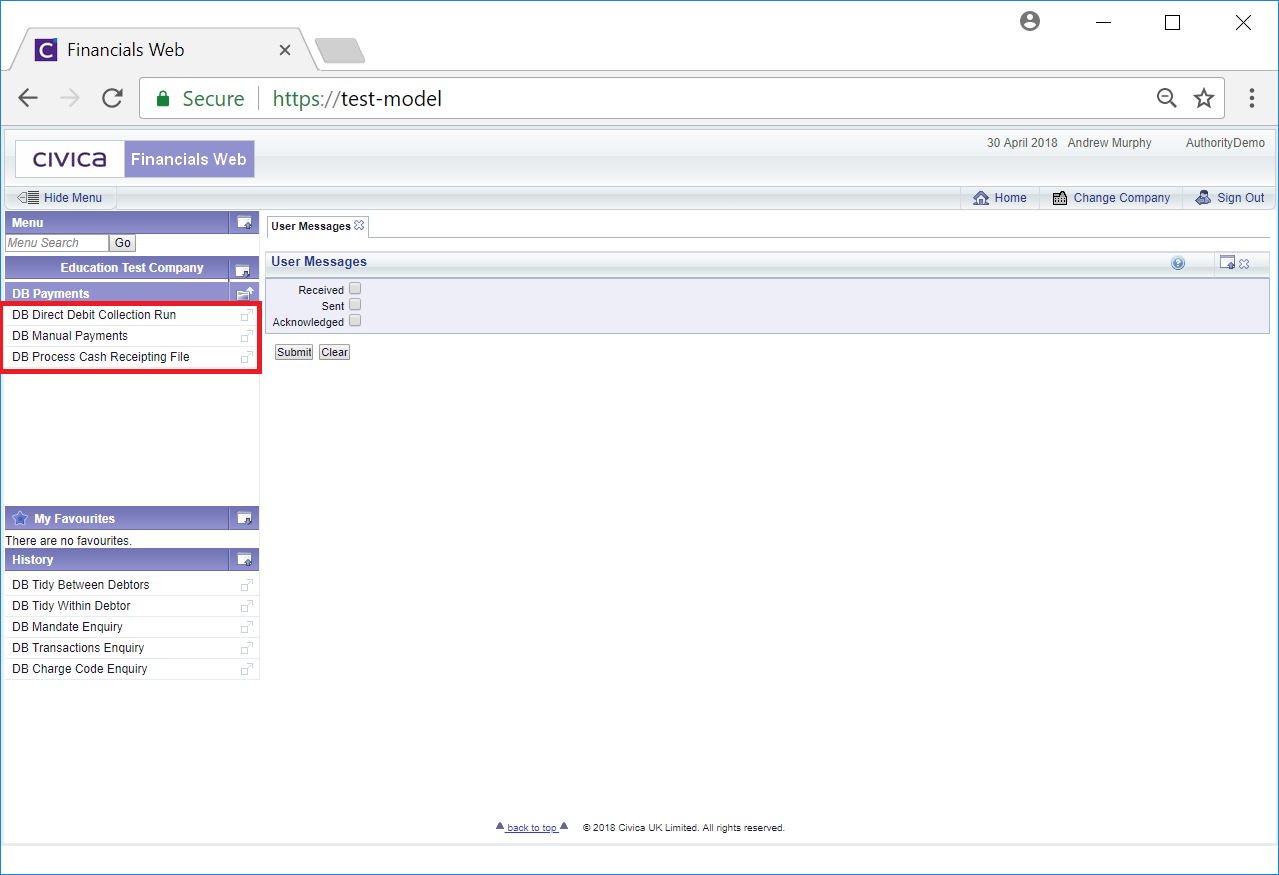Click the DB Payments menu header
1279x875 pixels.
pyautogui.click(x=51, y=294)
